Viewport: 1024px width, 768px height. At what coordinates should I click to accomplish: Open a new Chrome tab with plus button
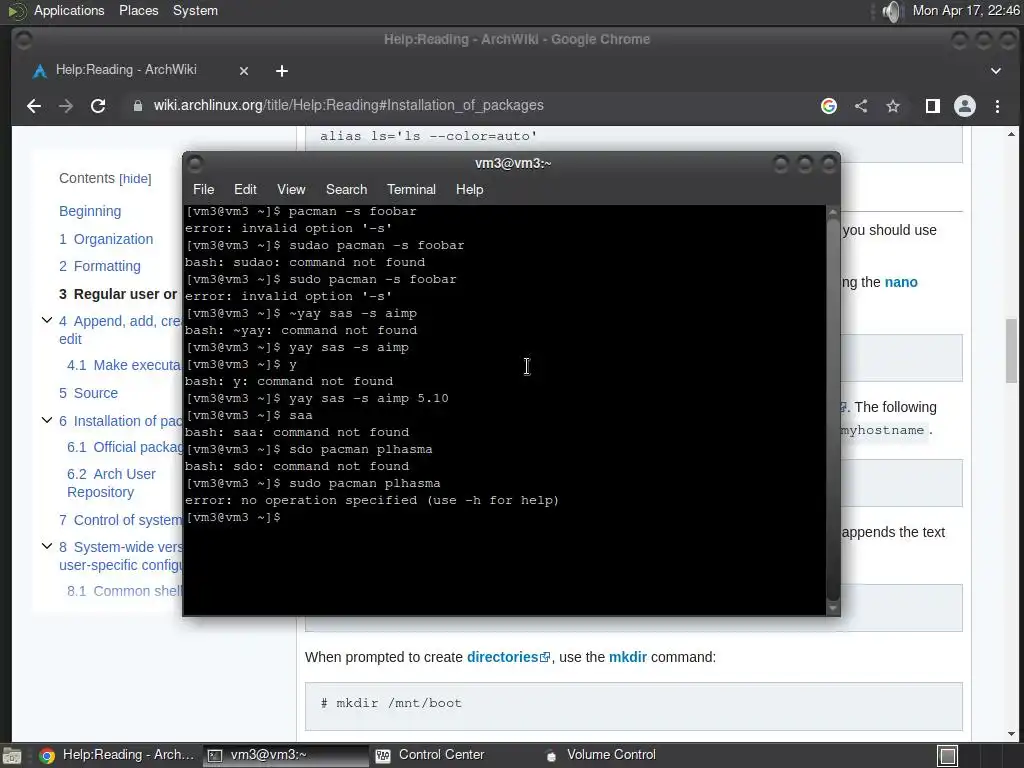(x=281, y=71)
